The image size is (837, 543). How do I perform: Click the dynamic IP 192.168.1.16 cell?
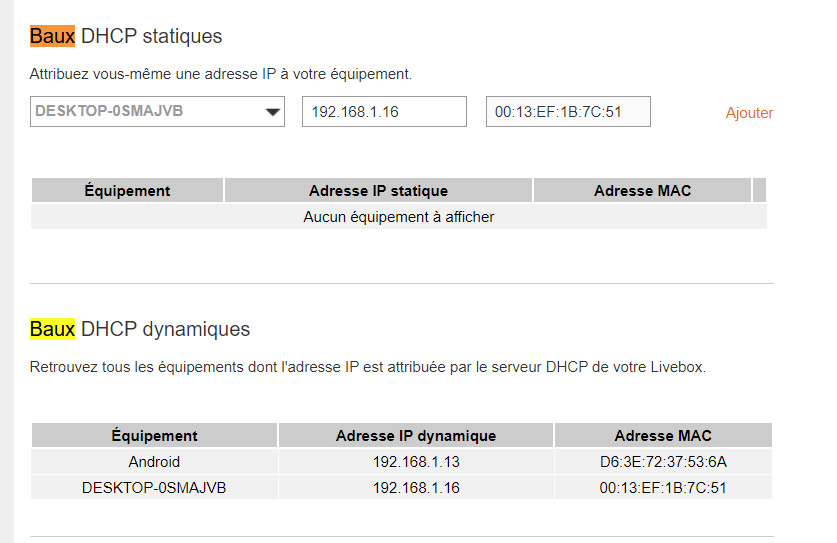416,487
